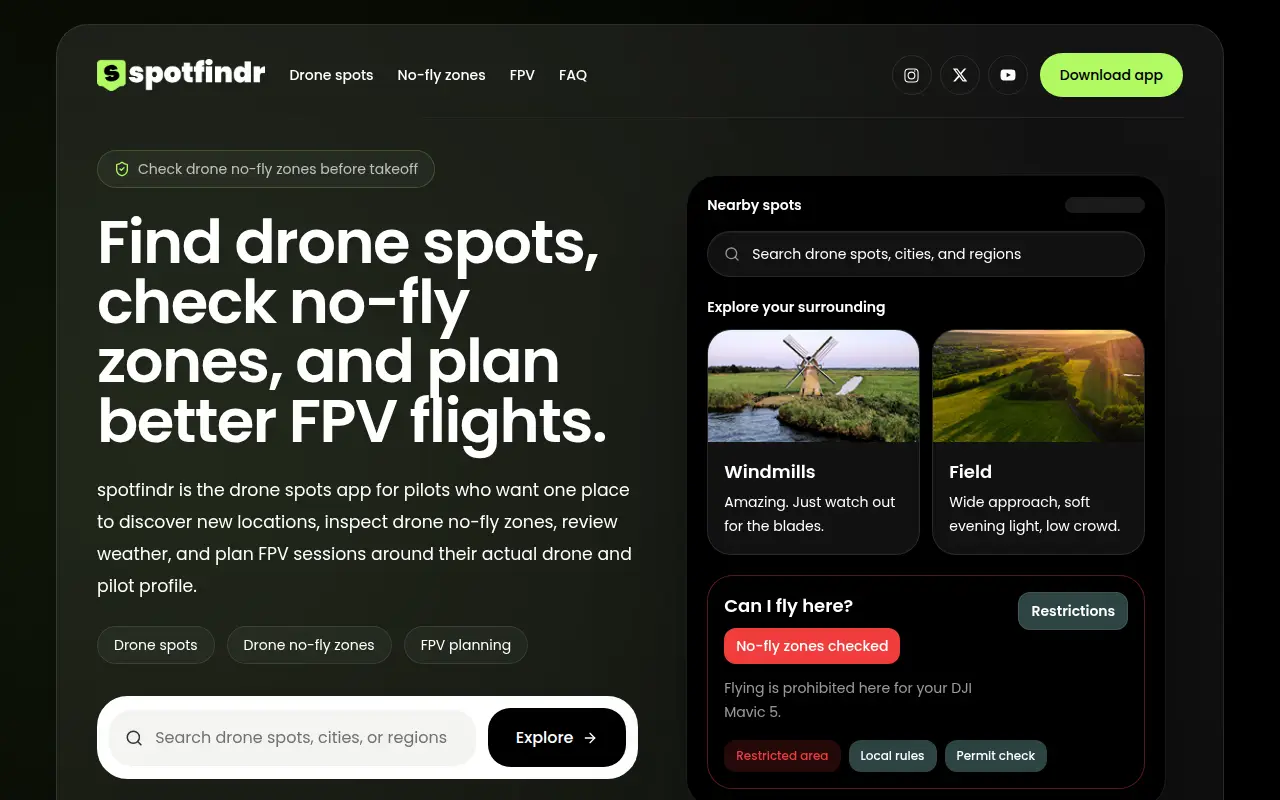Click the 'Find drone spots' main headline
Image resolution: width=1280 pixels, height=800 pixels.
[352, 332]
